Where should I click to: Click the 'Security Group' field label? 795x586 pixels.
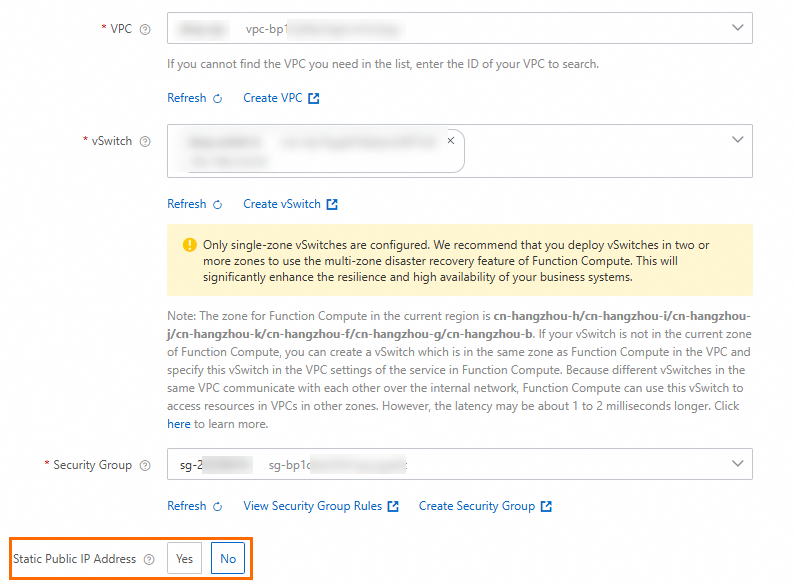pyautogui.click(x=92, y=465)
